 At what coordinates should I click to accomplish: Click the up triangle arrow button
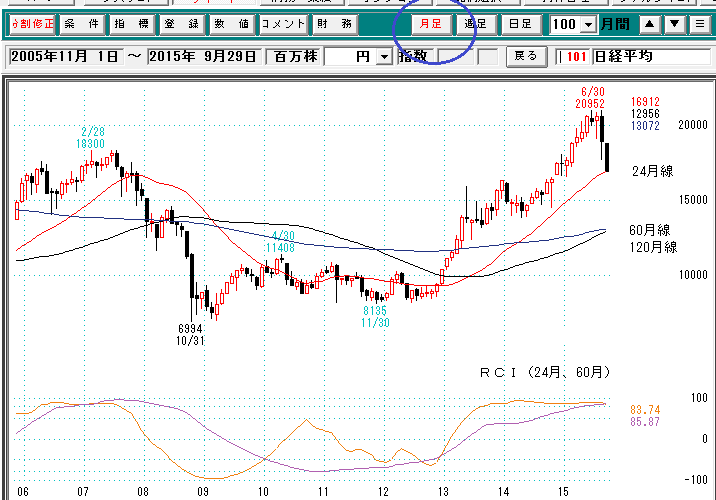click(x=650, y=23)
